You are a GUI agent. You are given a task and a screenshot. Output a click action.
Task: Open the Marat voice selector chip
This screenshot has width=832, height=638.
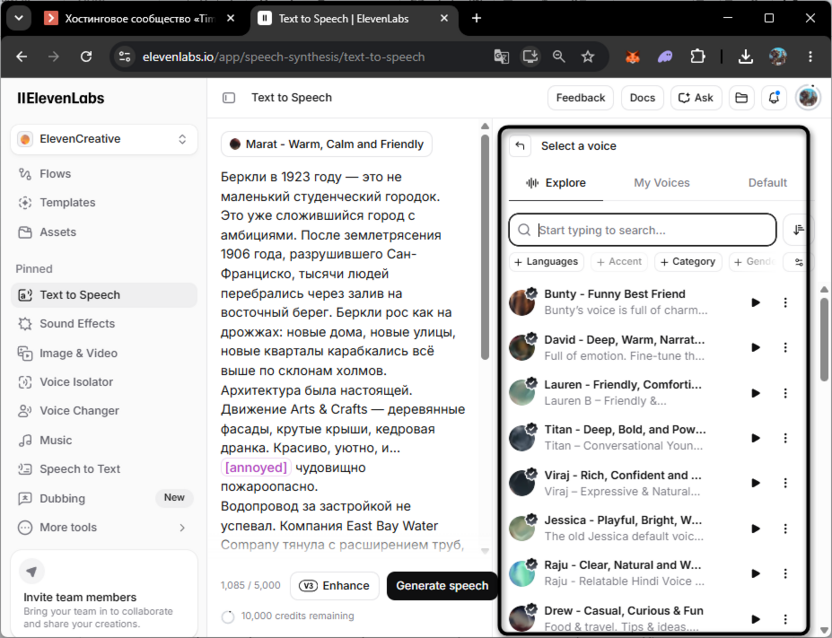tap(326, 144)
